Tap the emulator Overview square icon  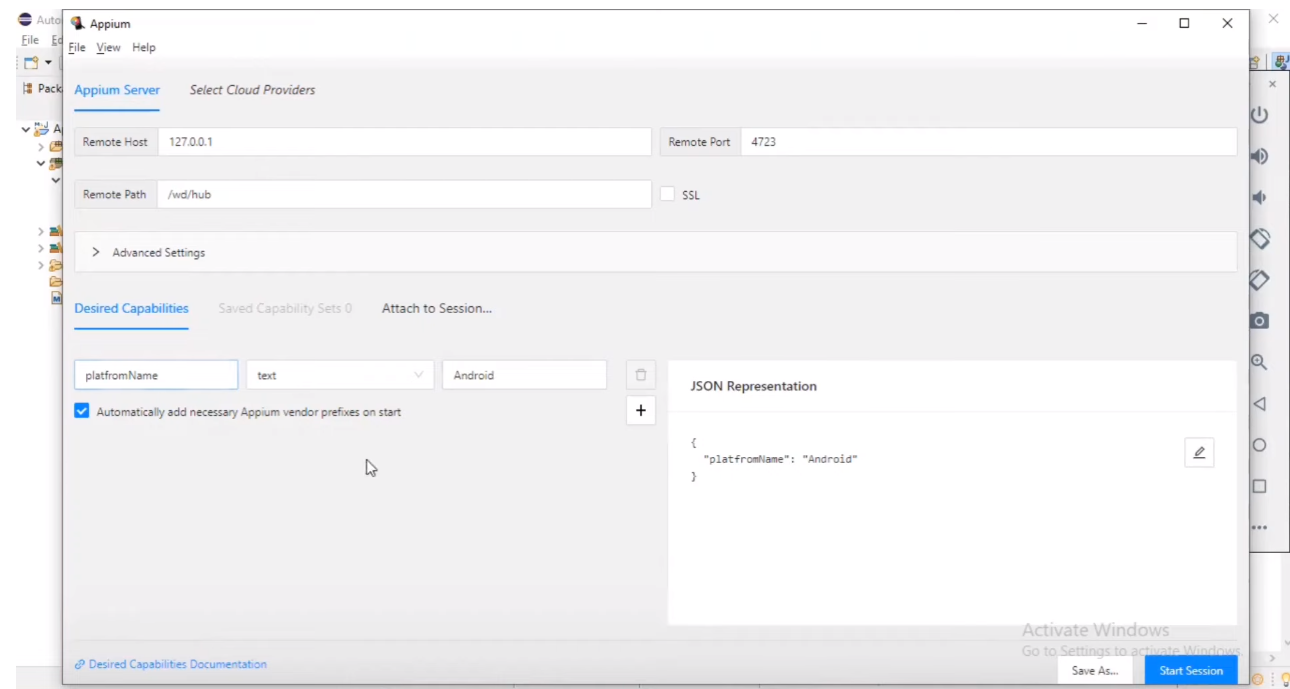[1260, 486]
